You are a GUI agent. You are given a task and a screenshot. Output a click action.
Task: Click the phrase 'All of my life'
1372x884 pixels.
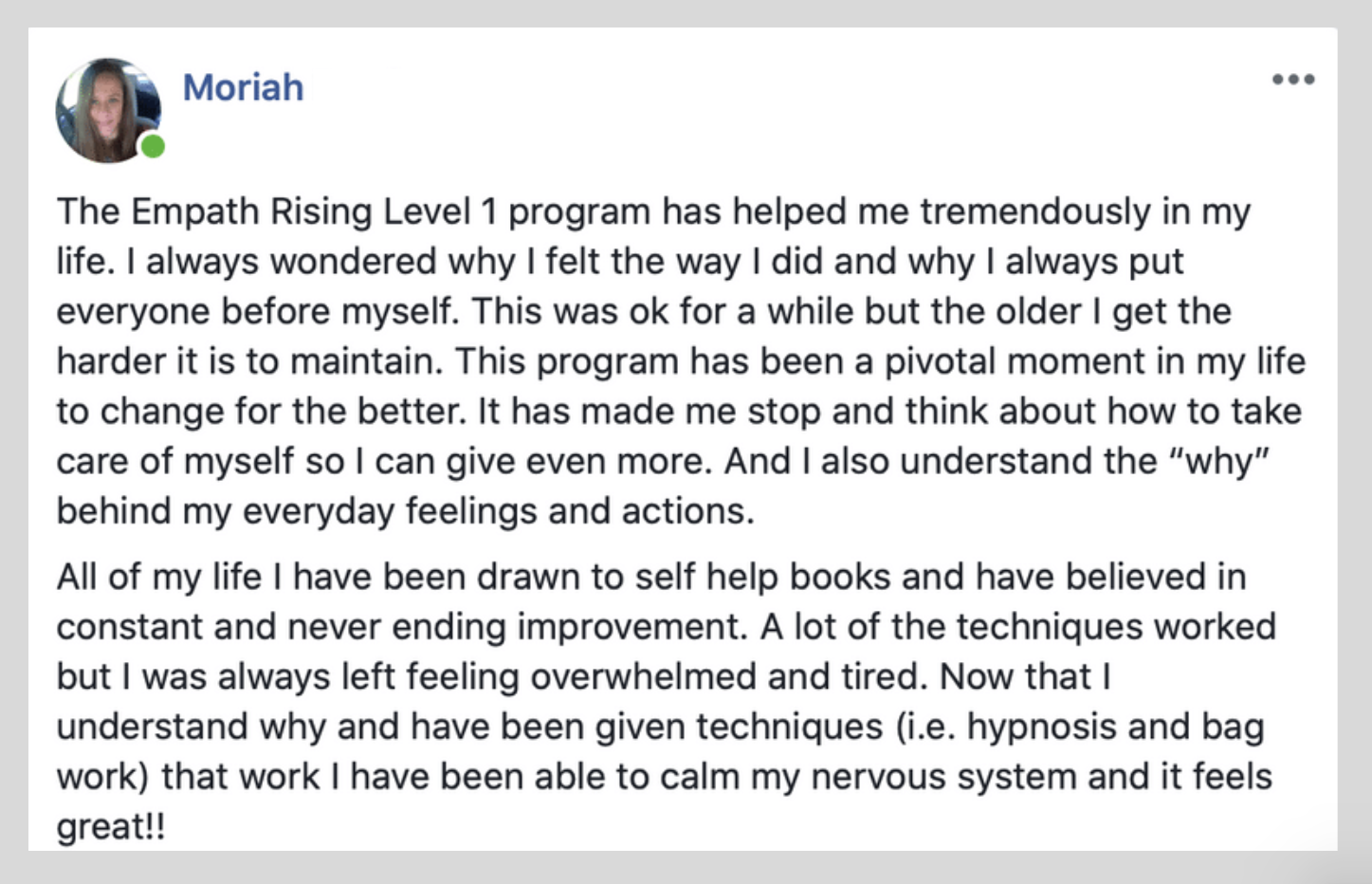(x=158, y=577)
